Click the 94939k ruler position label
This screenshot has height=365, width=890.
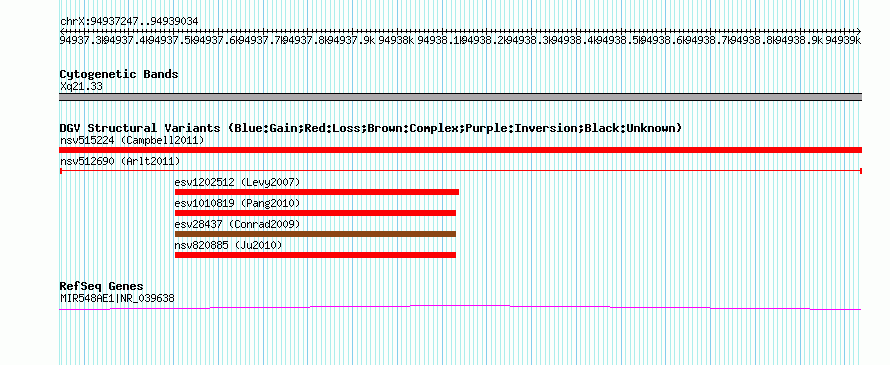pyautogui.click(x=844, y=40)
